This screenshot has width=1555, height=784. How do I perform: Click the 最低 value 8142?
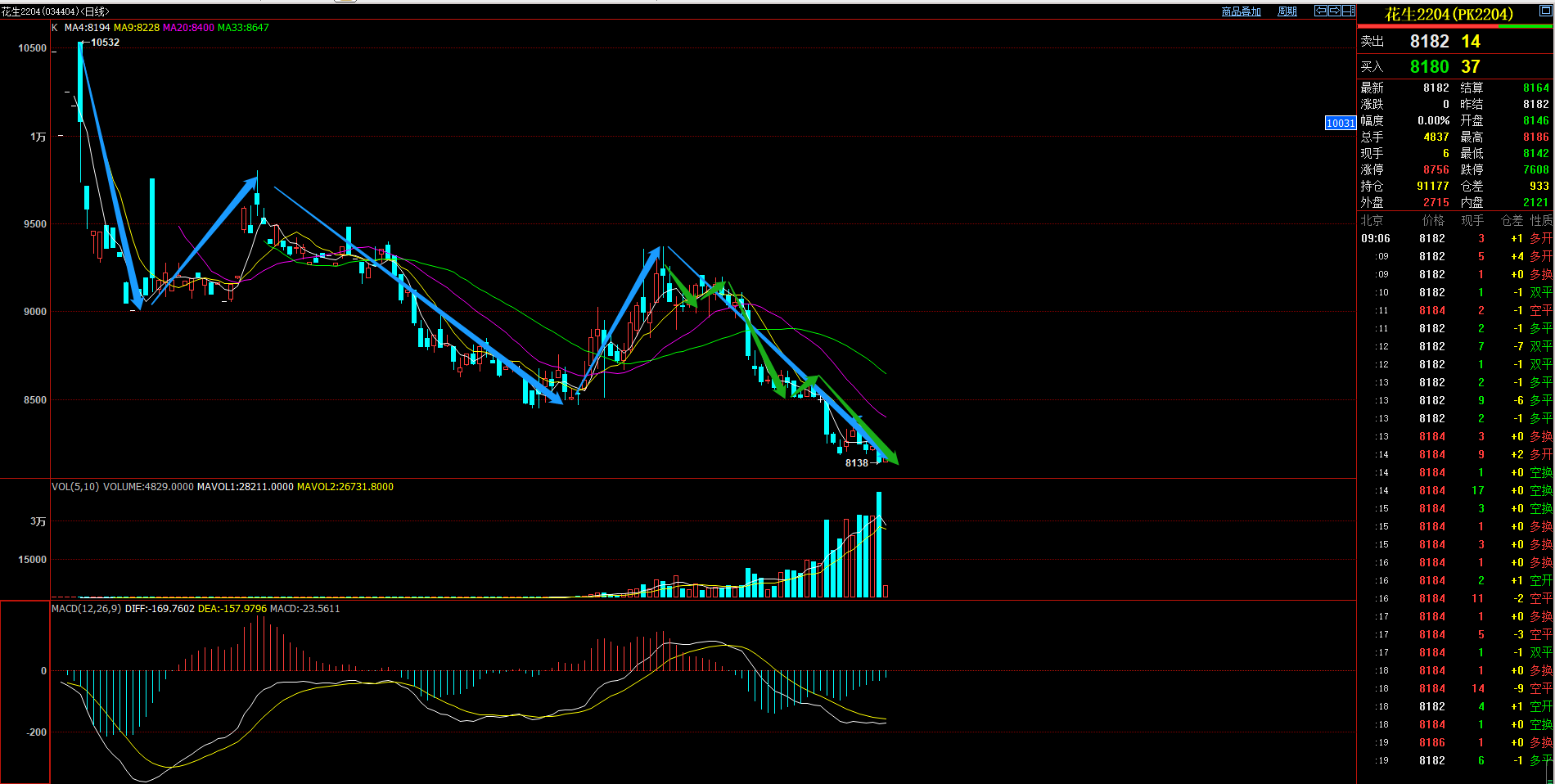point(1536,153)
